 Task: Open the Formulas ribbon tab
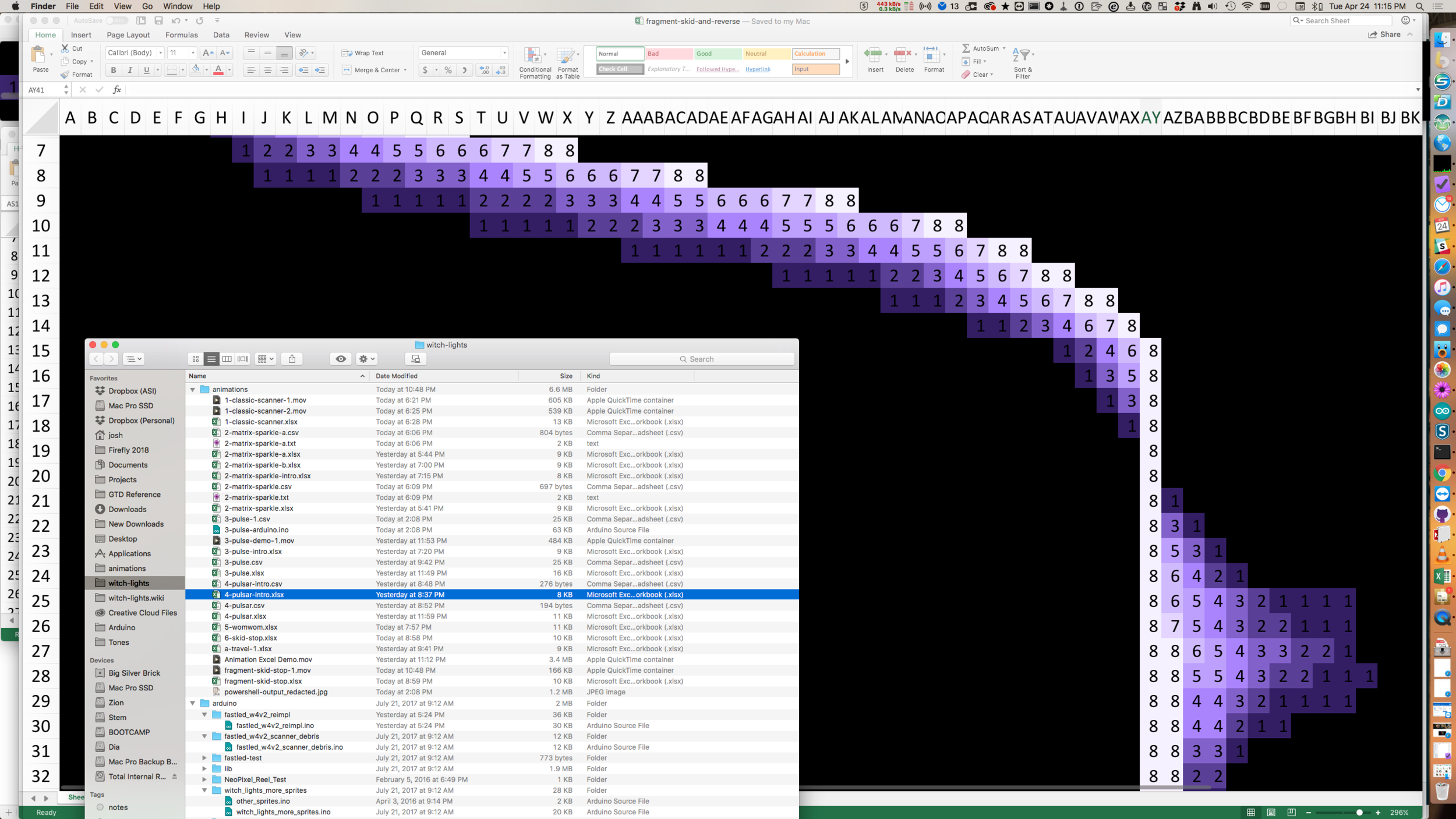182,35
